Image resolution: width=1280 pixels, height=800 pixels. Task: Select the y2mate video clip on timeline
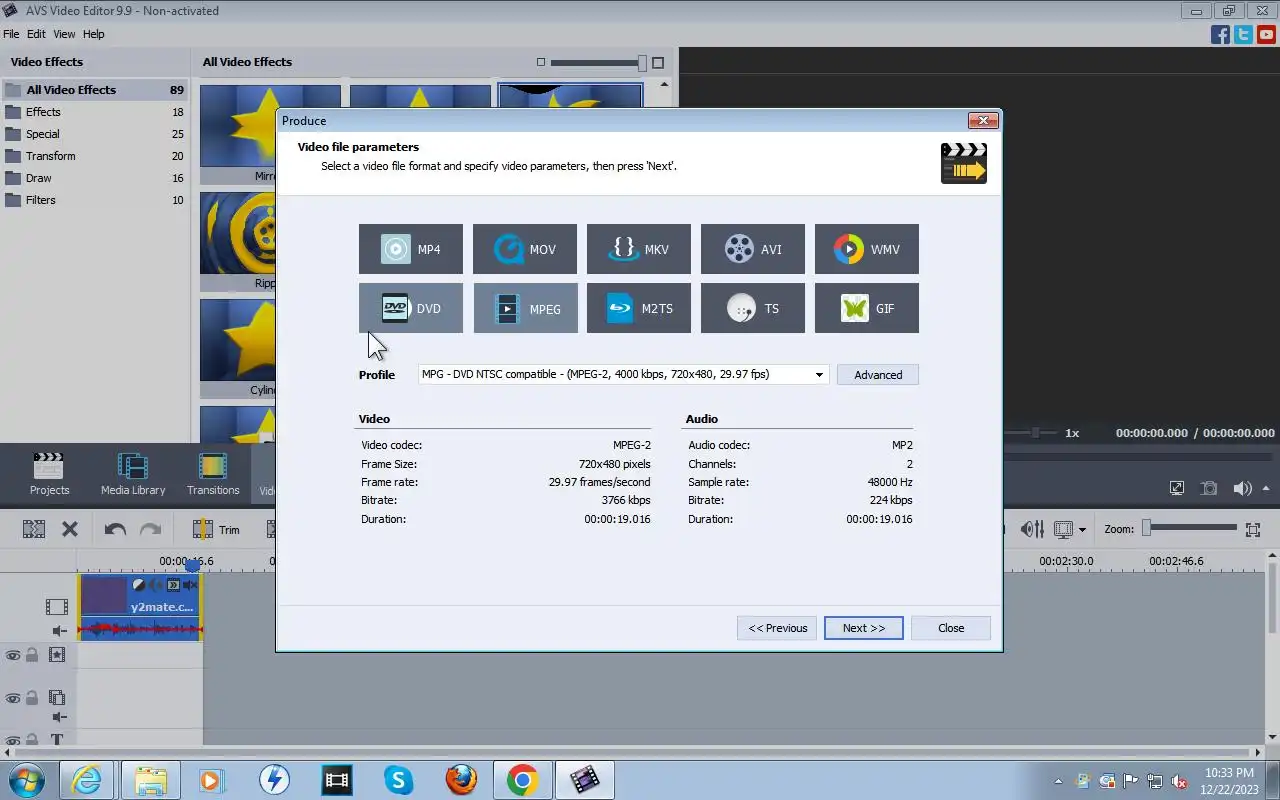(140, 606)
